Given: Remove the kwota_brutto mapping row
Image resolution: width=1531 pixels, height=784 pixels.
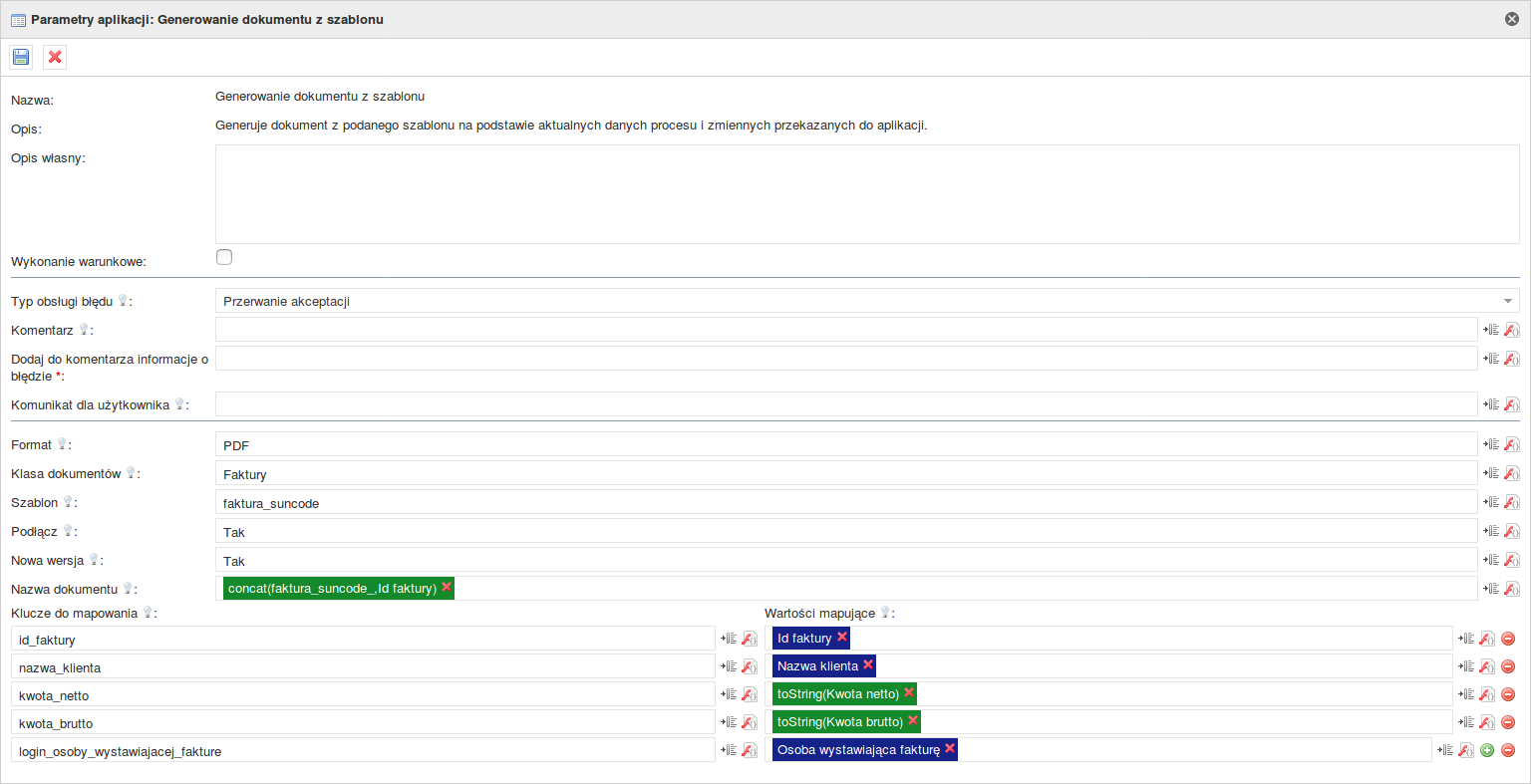Looking at the screenshot, I should [x=1508, y=722].
